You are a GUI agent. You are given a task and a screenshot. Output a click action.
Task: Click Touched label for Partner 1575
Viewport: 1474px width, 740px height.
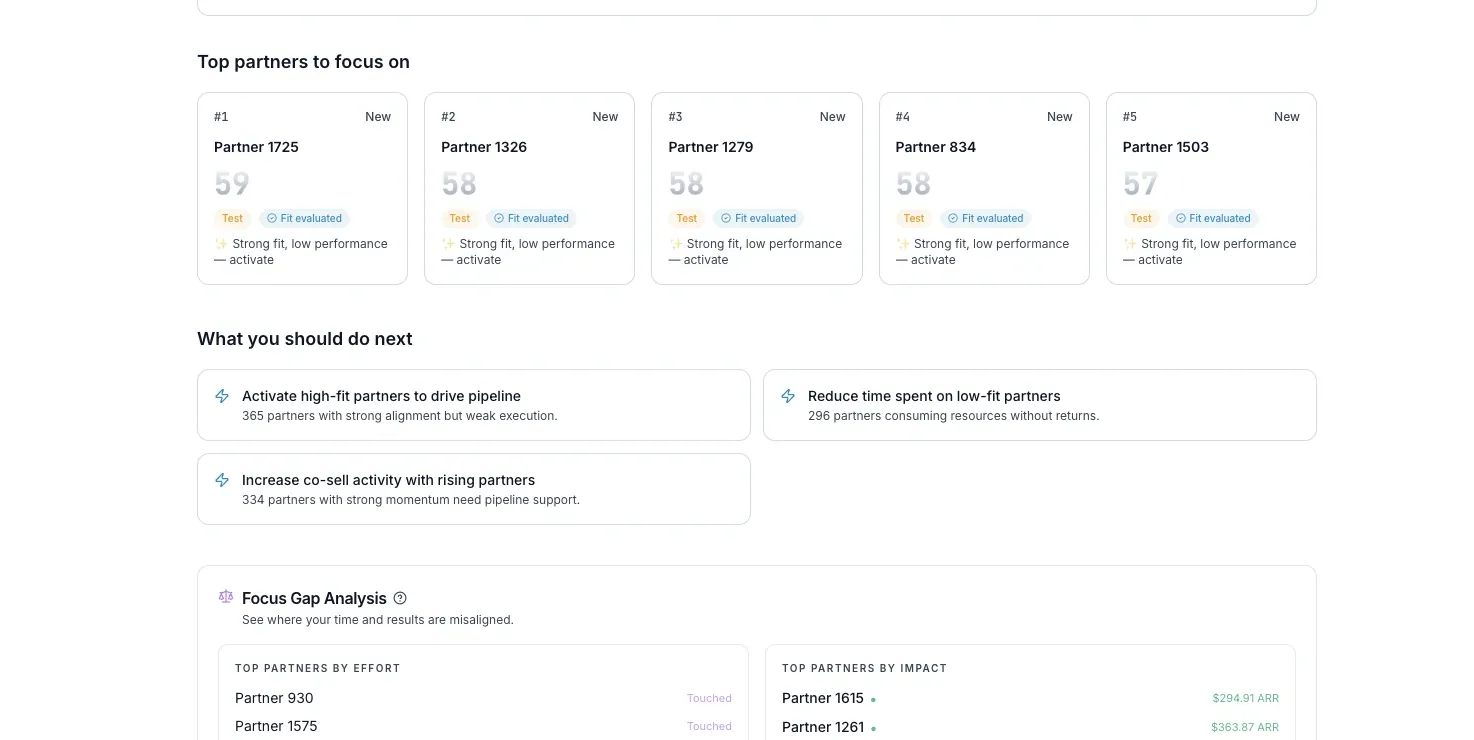pos(709,727)
